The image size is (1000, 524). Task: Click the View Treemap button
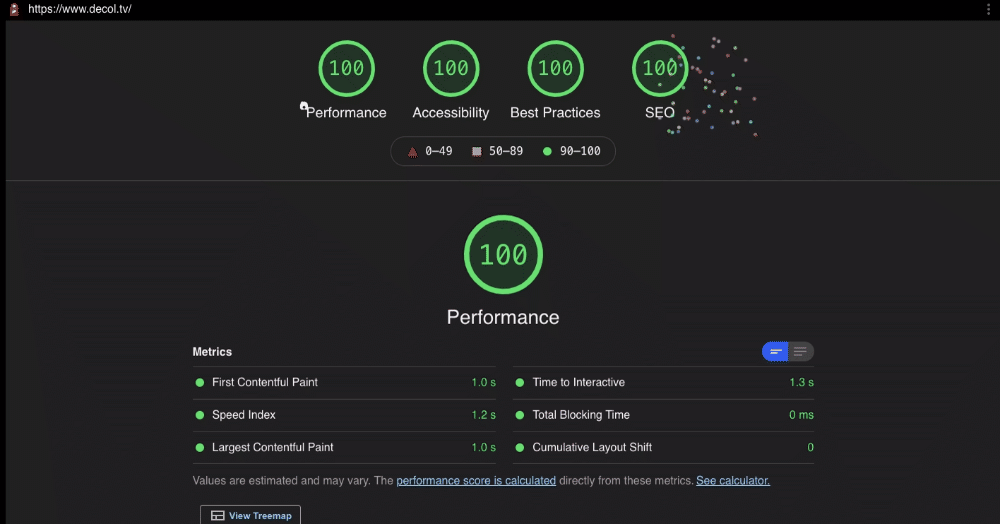(x=251, y=515)
